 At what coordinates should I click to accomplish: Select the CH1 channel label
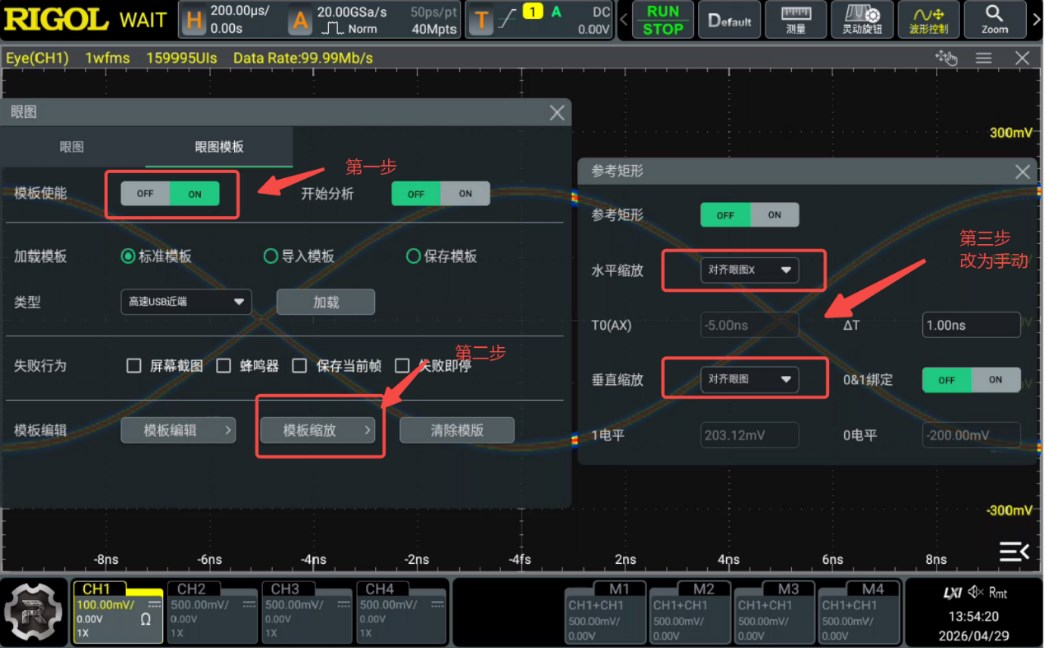tap(97, 589)
